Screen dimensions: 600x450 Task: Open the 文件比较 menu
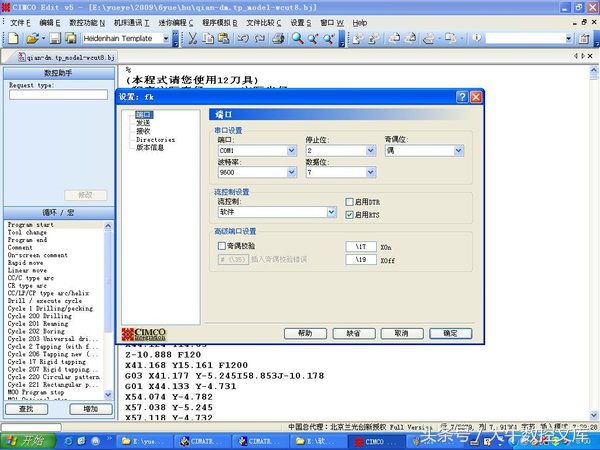(264, 23)
